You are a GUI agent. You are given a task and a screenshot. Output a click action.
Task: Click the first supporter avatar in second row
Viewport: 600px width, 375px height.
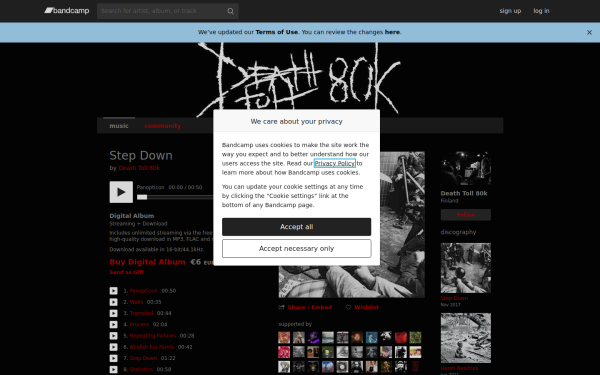284,352
